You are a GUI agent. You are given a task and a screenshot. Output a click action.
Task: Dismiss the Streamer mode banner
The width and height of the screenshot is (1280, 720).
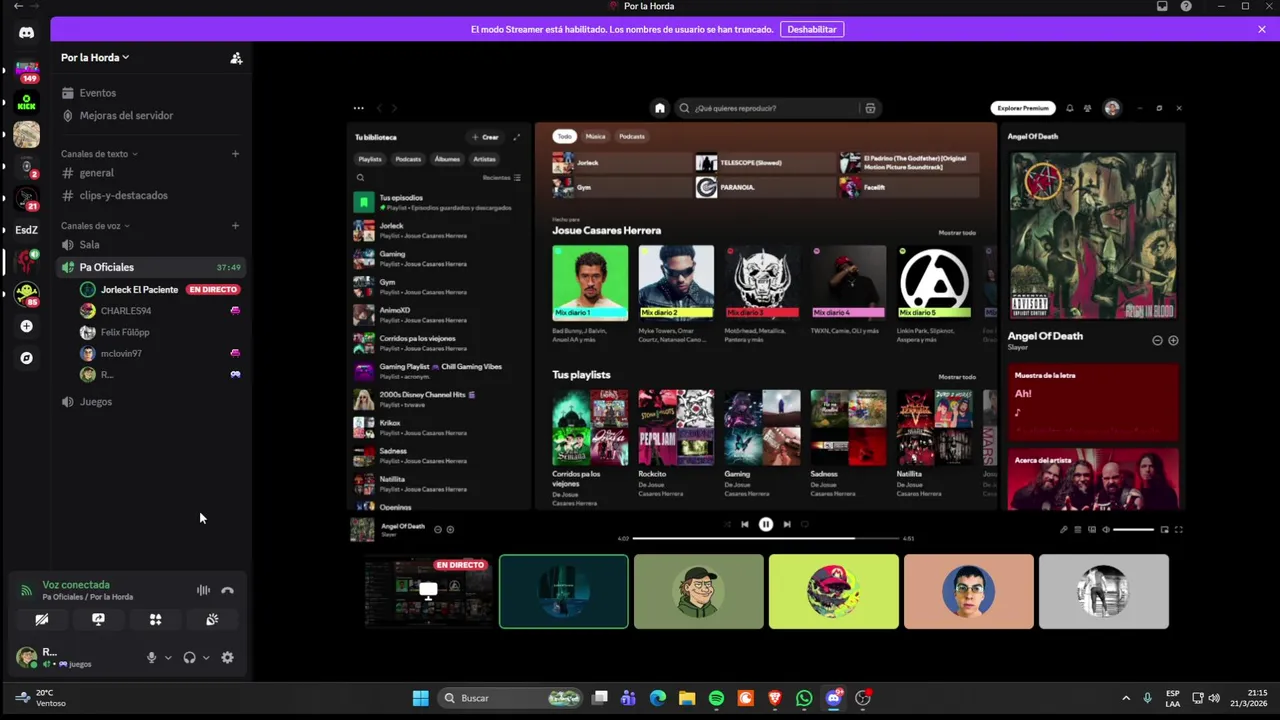pos(1262,29)
